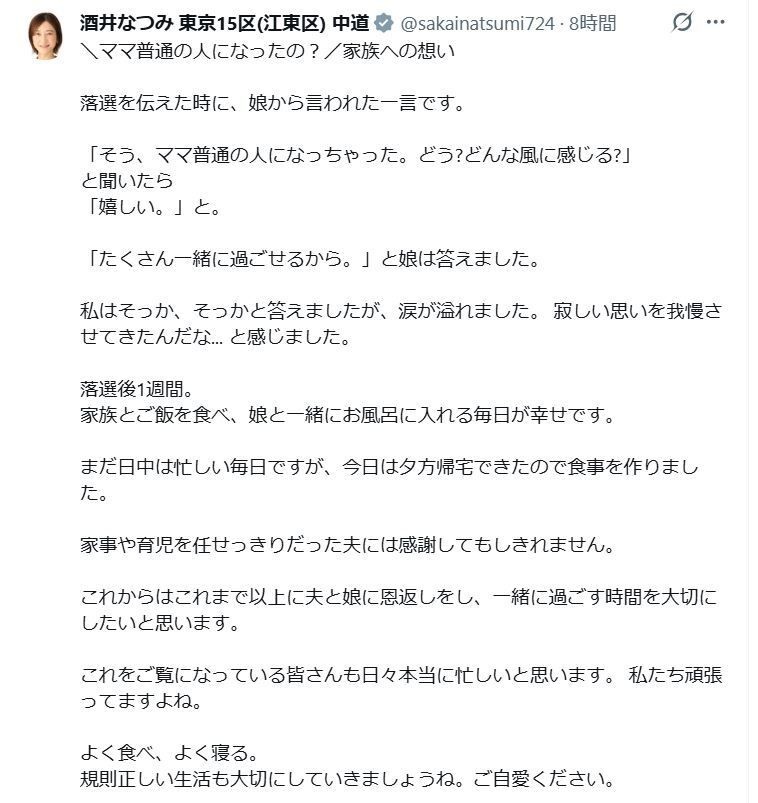Open the three-dot more options menu
Viewport: 758px width, 803px height.
(715, 22)
